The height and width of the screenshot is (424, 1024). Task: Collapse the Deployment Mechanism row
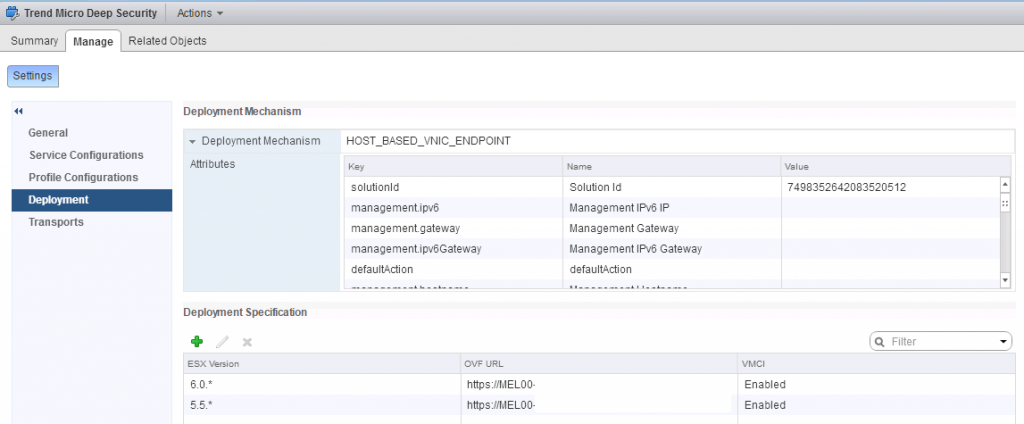point(193,141)
